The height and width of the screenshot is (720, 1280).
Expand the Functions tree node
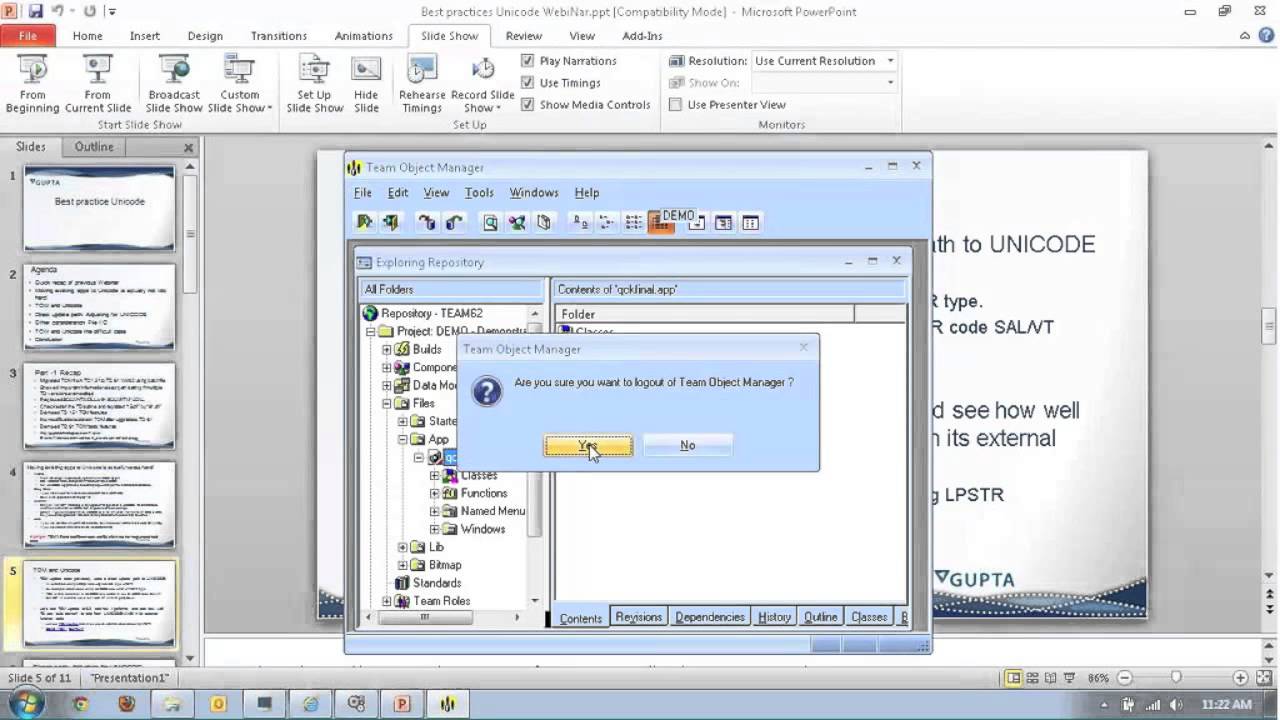(435, 493)
